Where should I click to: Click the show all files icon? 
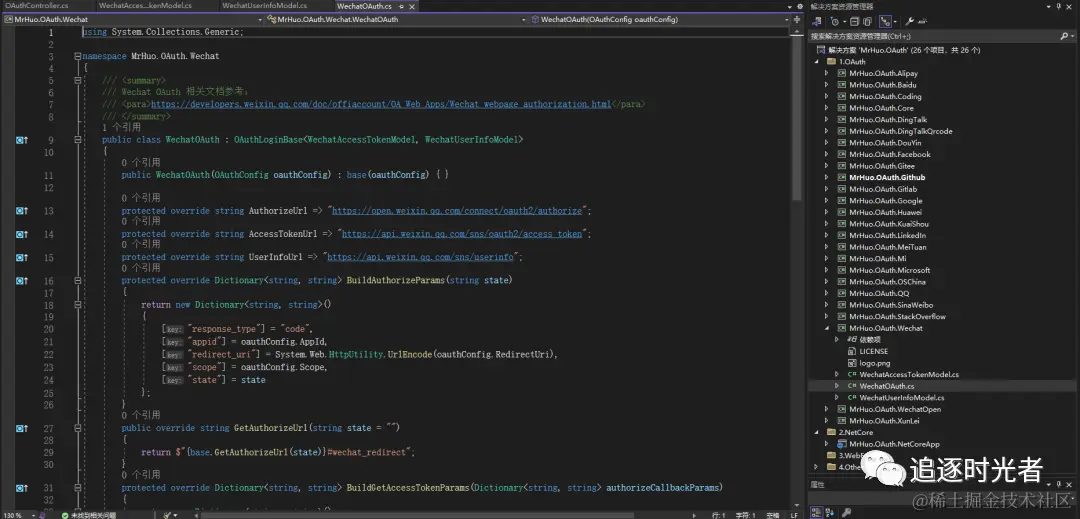tap(867, 21)
